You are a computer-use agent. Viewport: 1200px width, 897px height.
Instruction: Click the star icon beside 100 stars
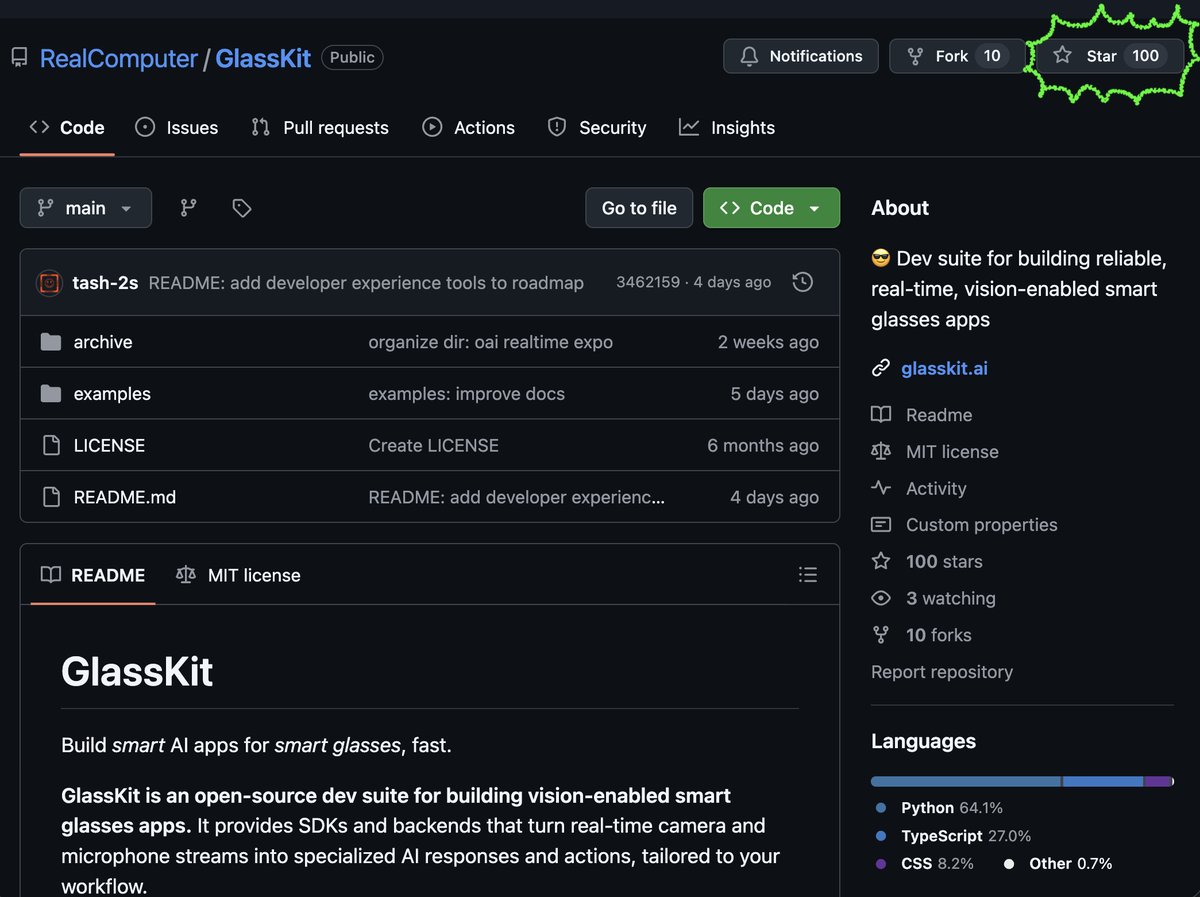coord(881,561)
